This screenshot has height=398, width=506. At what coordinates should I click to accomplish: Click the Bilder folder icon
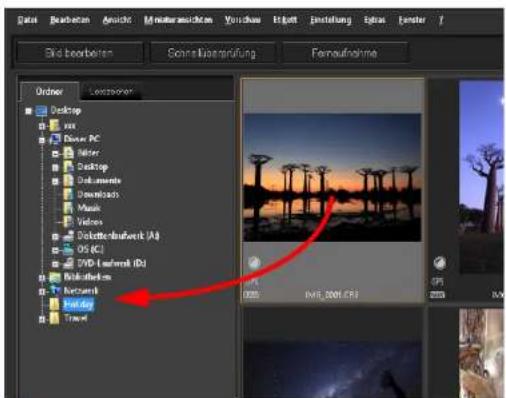pos(68,153)
